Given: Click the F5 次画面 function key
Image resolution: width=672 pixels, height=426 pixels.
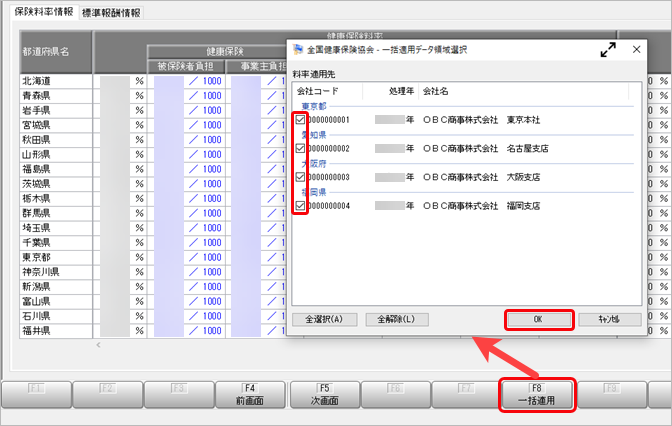Looking at the screenshot, I should click(x=324, y=394).
